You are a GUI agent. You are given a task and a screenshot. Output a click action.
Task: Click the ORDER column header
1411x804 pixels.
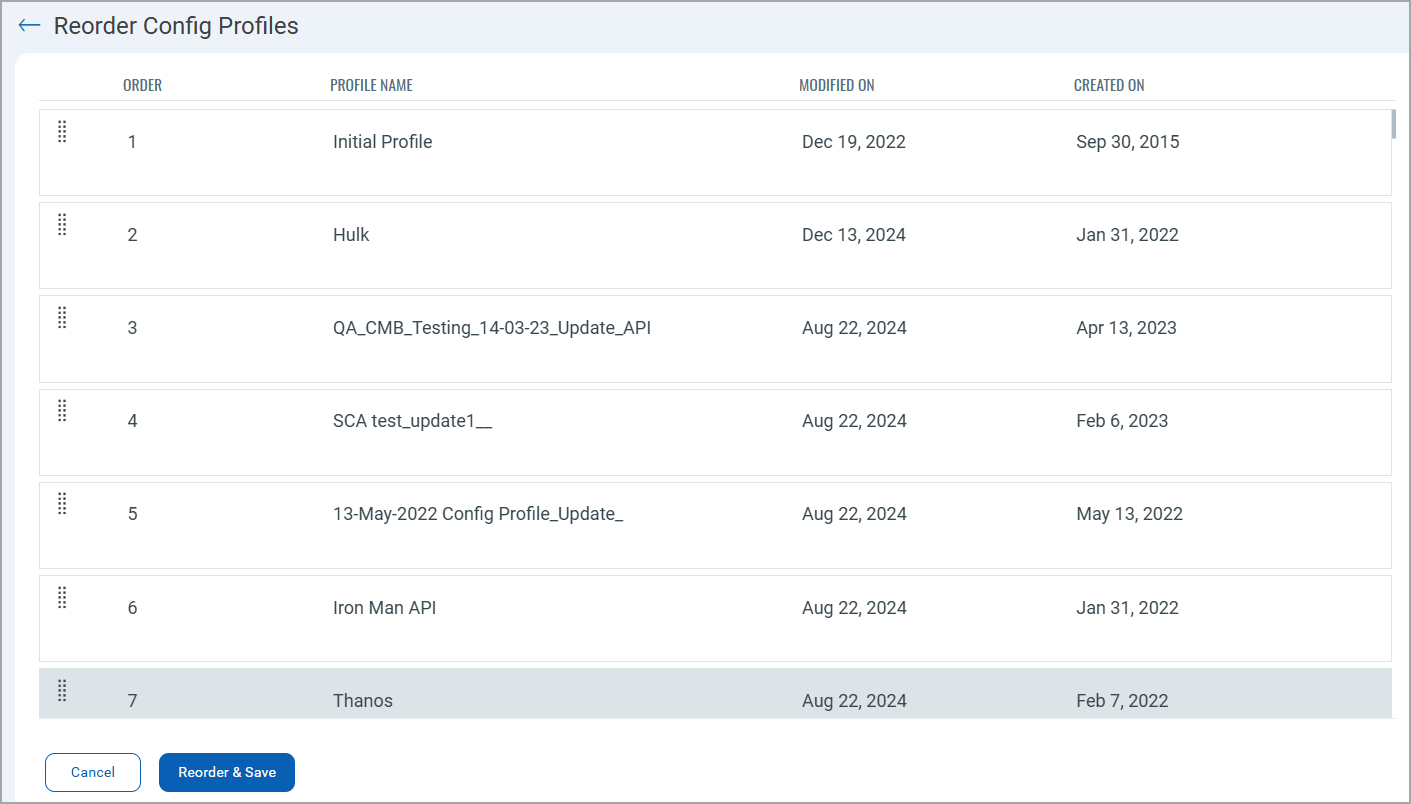142,86
